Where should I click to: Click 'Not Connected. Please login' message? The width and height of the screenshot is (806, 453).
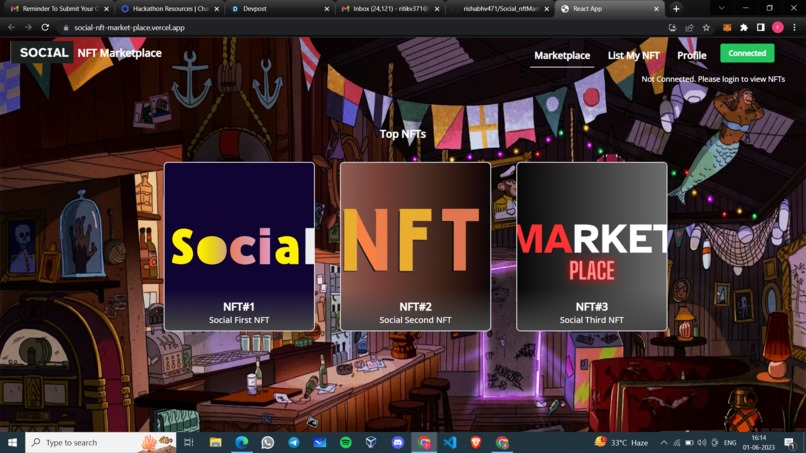pyautogui.click(x=713, y=79)
